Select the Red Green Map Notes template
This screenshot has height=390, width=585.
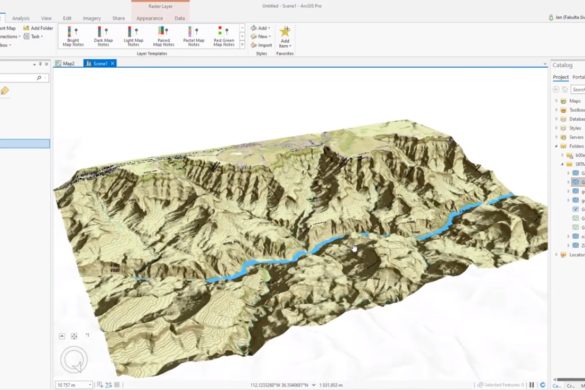point(224,36)
